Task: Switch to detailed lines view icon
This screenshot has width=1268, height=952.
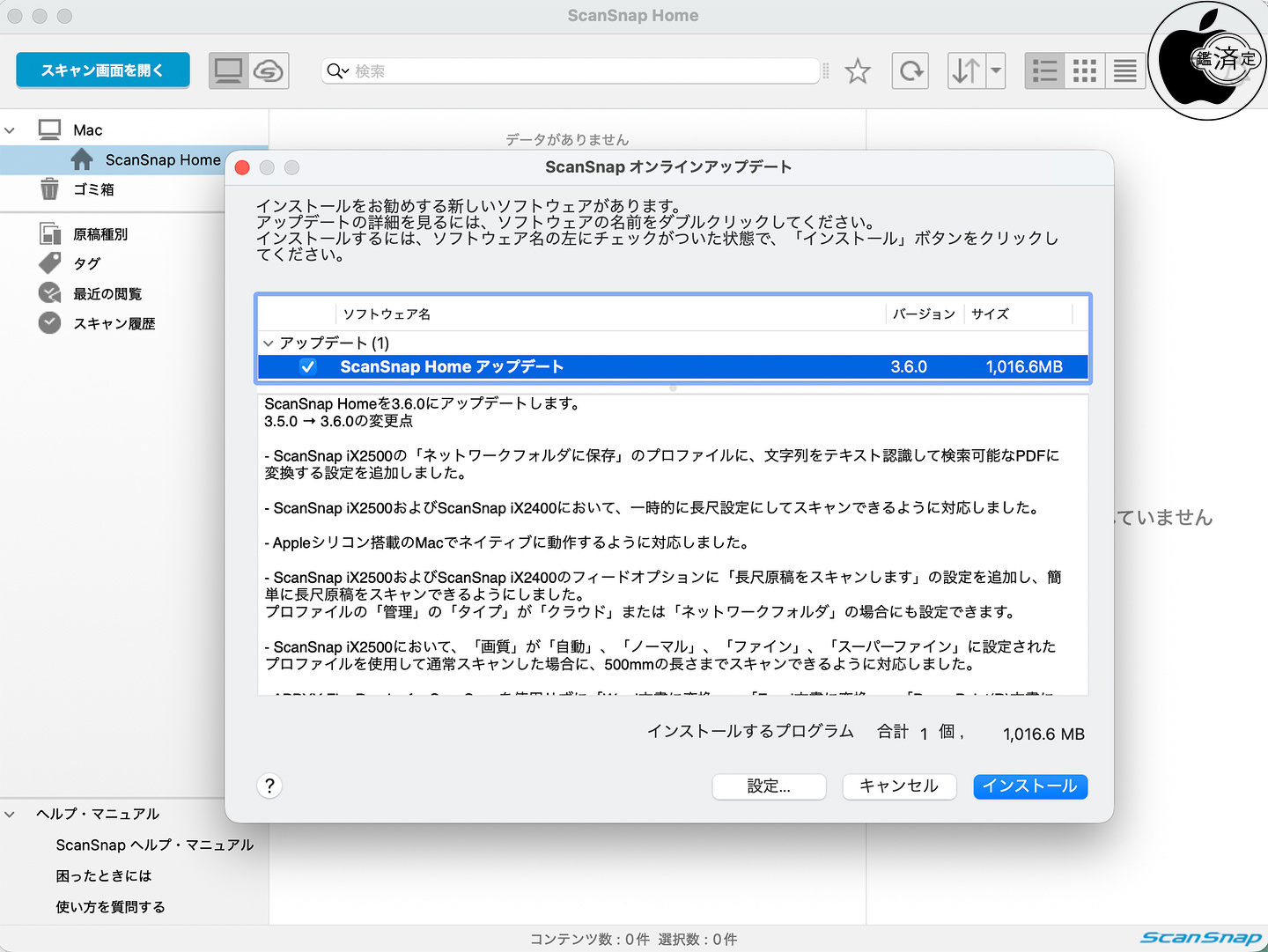Action: tap(1124, 71)
